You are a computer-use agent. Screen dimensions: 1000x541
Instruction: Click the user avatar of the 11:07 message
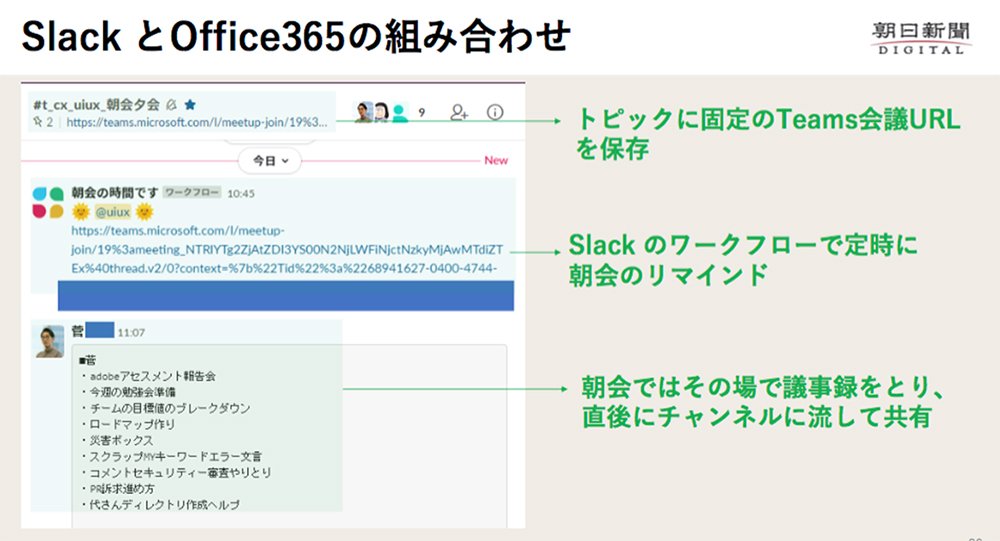coord(49,341)
